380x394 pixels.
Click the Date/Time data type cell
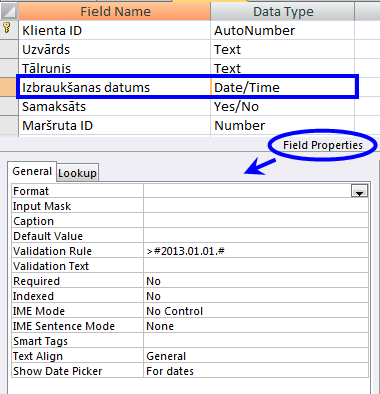(282, 87)
